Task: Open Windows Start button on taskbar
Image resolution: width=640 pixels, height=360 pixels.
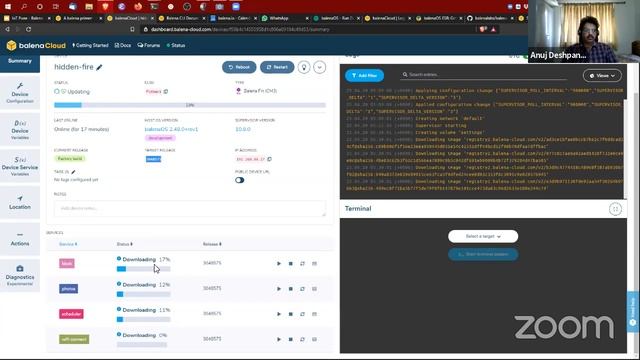Action: click(x=8, y=7)
